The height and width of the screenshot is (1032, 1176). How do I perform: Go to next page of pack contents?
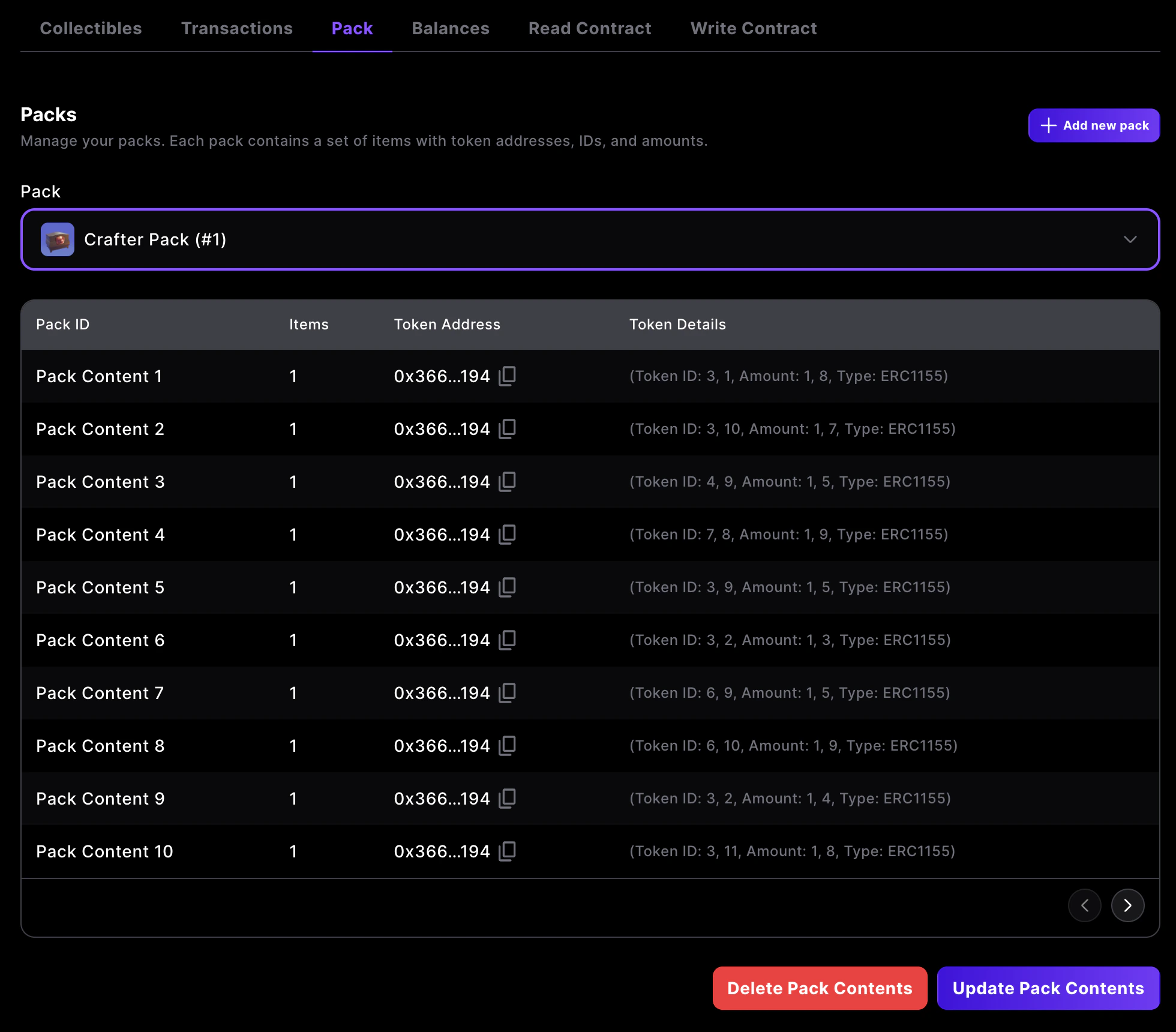[x=1127, y=905]
